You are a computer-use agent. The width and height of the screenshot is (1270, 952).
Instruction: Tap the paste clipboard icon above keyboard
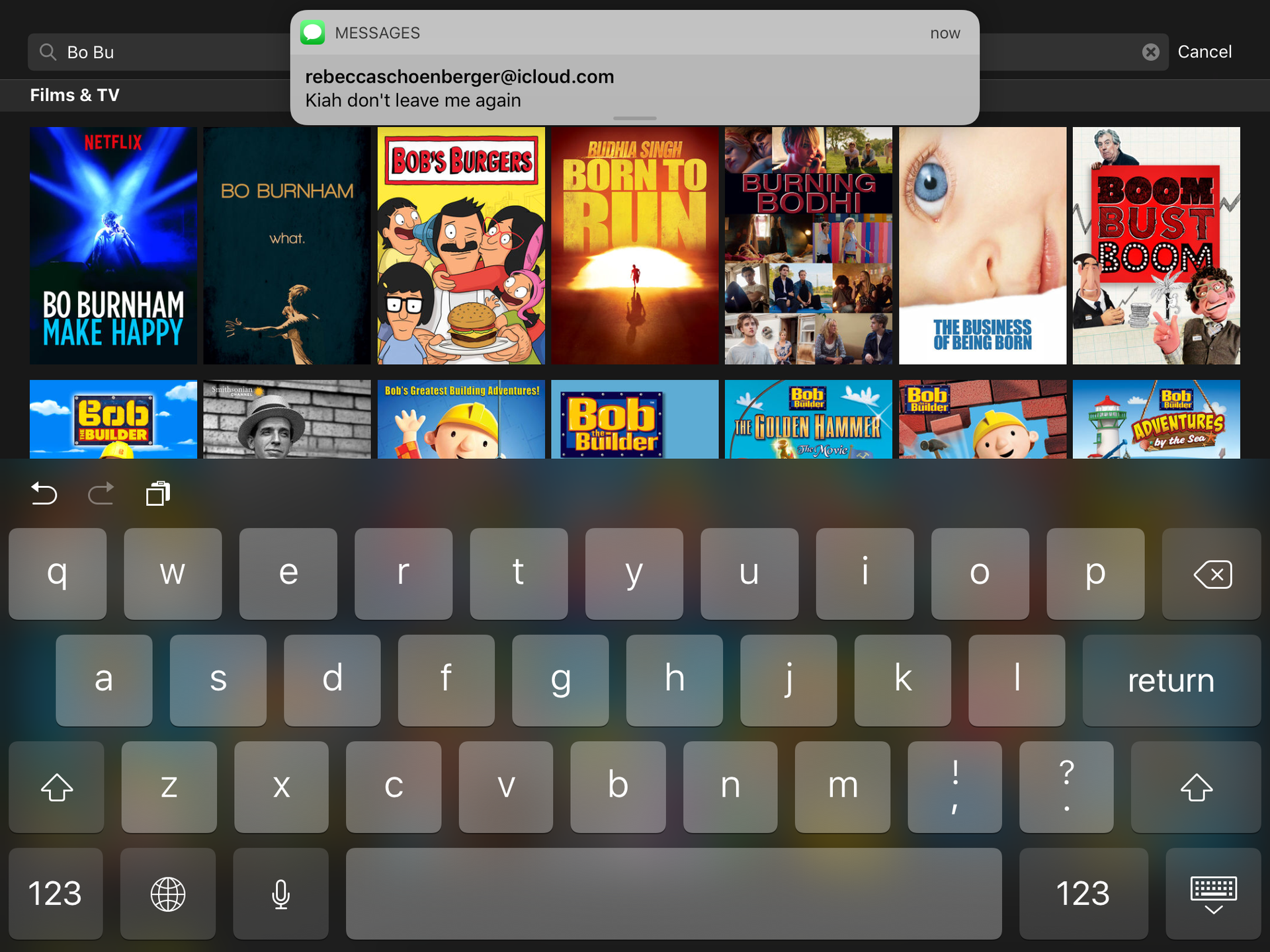coord(158,493)
